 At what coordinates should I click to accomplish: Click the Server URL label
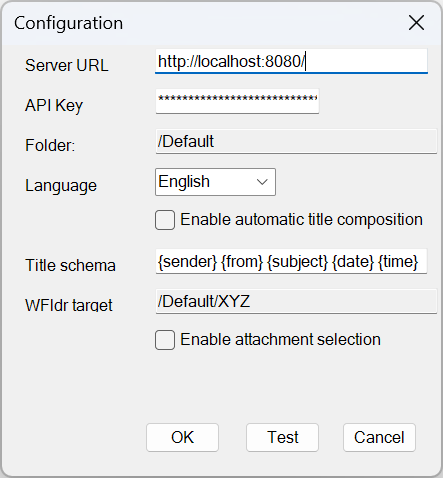point(67,65)
